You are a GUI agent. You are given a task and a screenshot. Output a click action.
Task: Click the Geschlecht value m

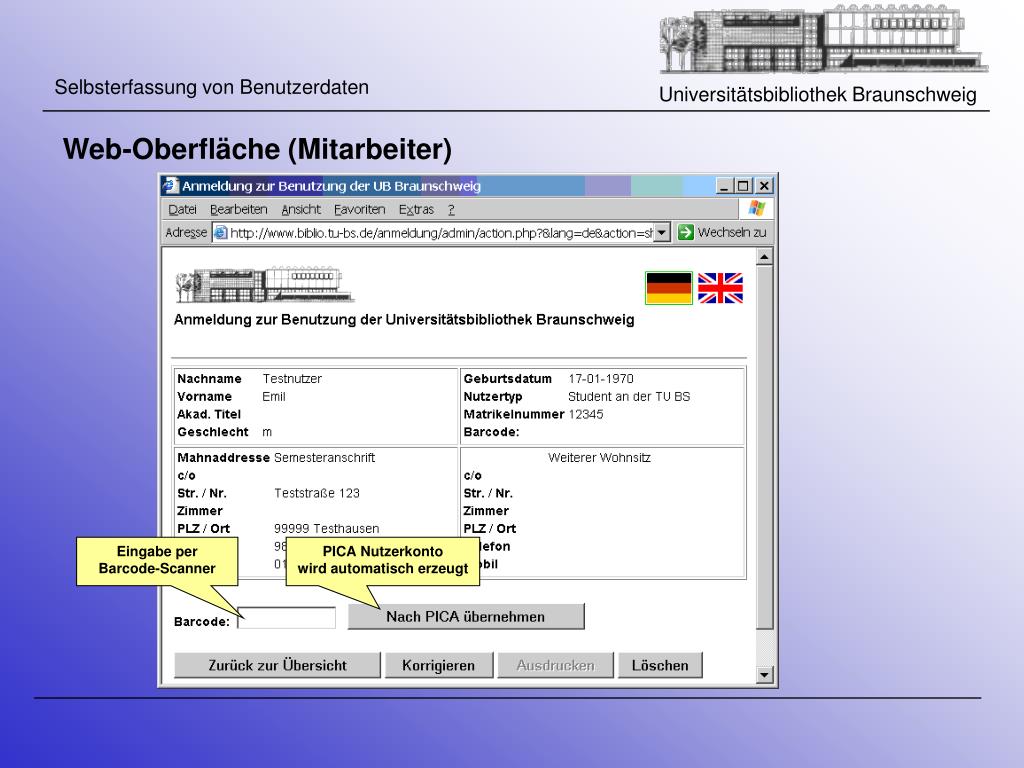point(267,432)
